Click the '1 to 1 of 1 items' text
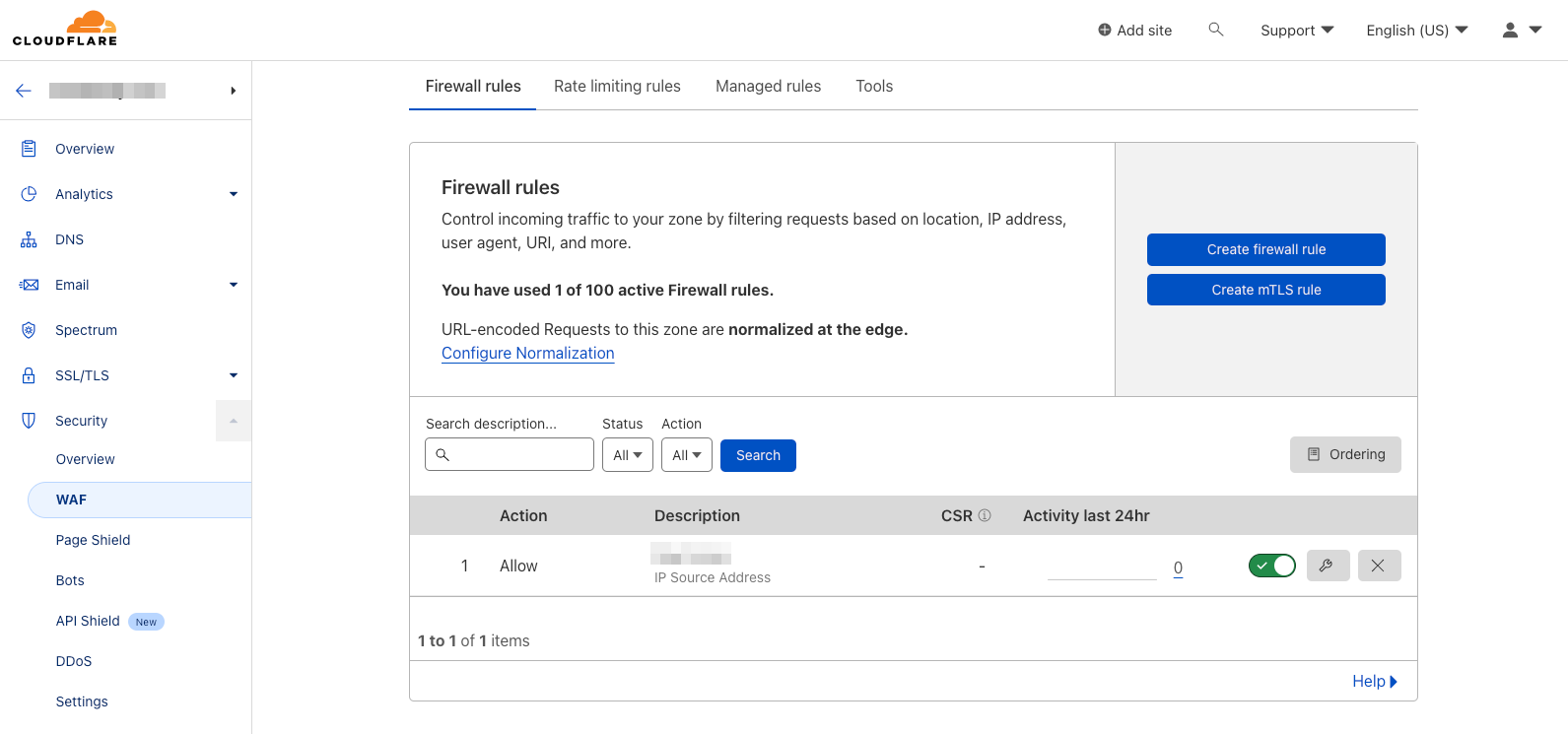The height and width of the screenshot is (734, 1568). (x=474, y=640)
